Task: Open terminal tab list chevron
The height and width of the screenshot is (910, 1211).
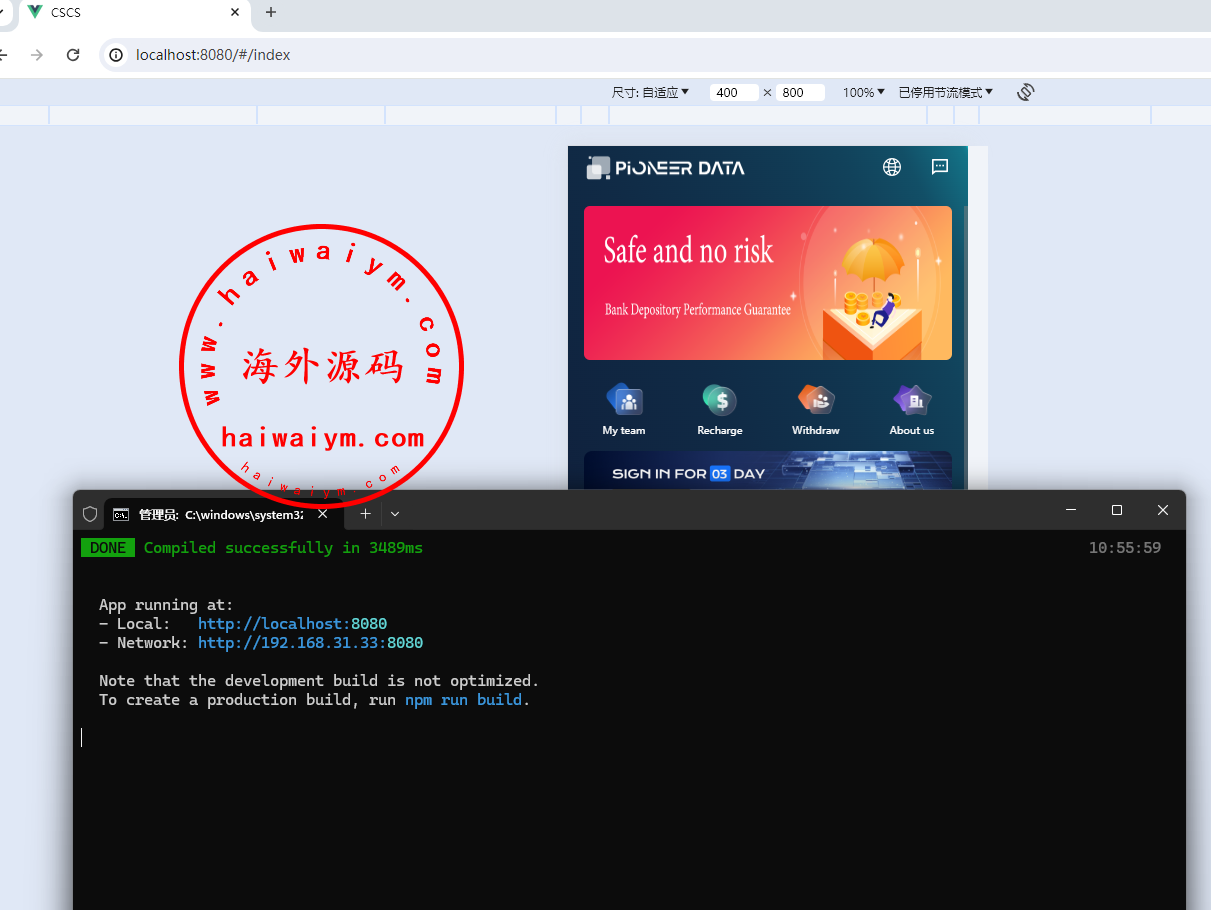Action: click(395, 514)
